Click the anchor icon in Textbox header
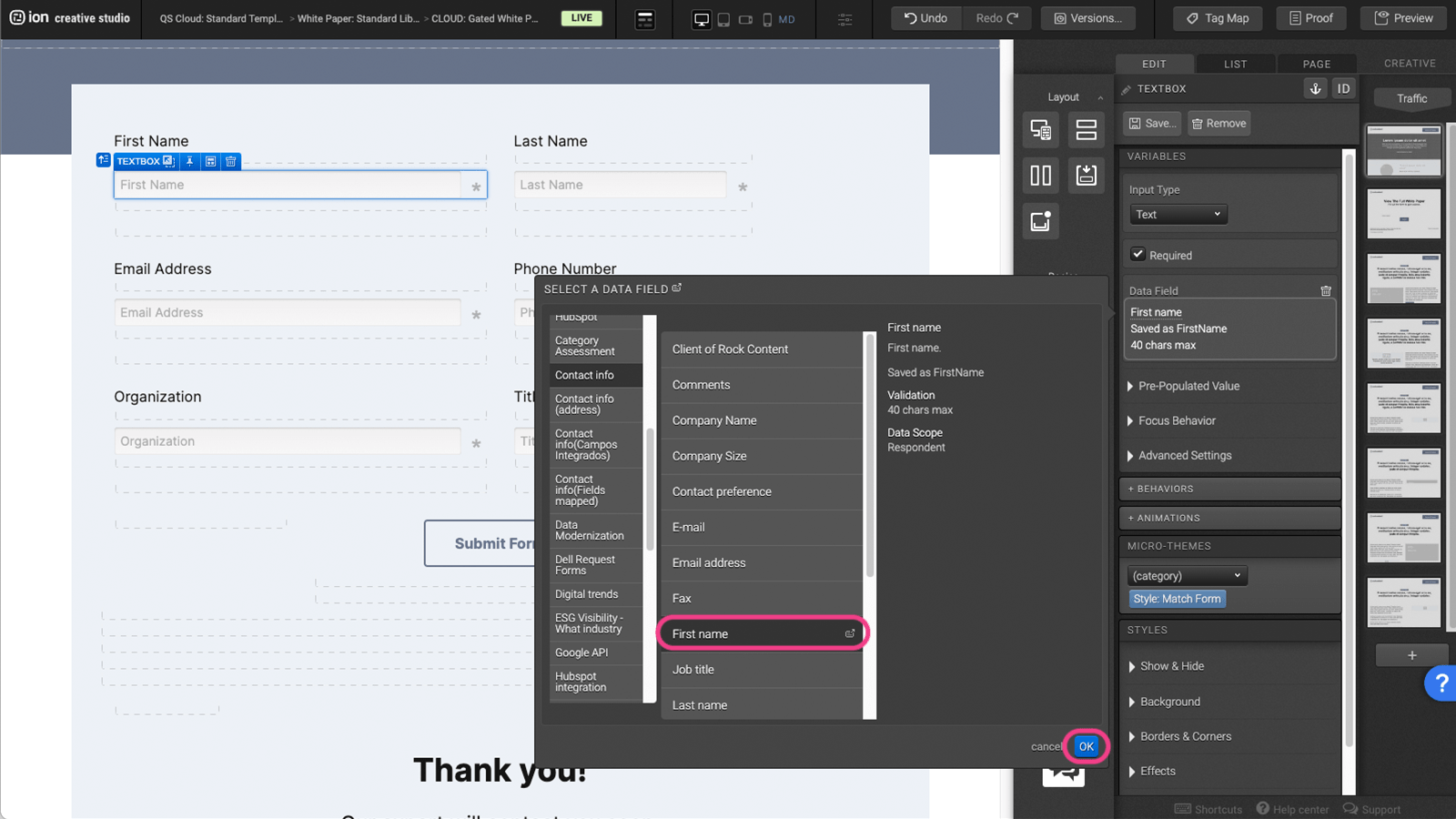Viewport: 1456px width, 819px height. [x=1315, y=88]
